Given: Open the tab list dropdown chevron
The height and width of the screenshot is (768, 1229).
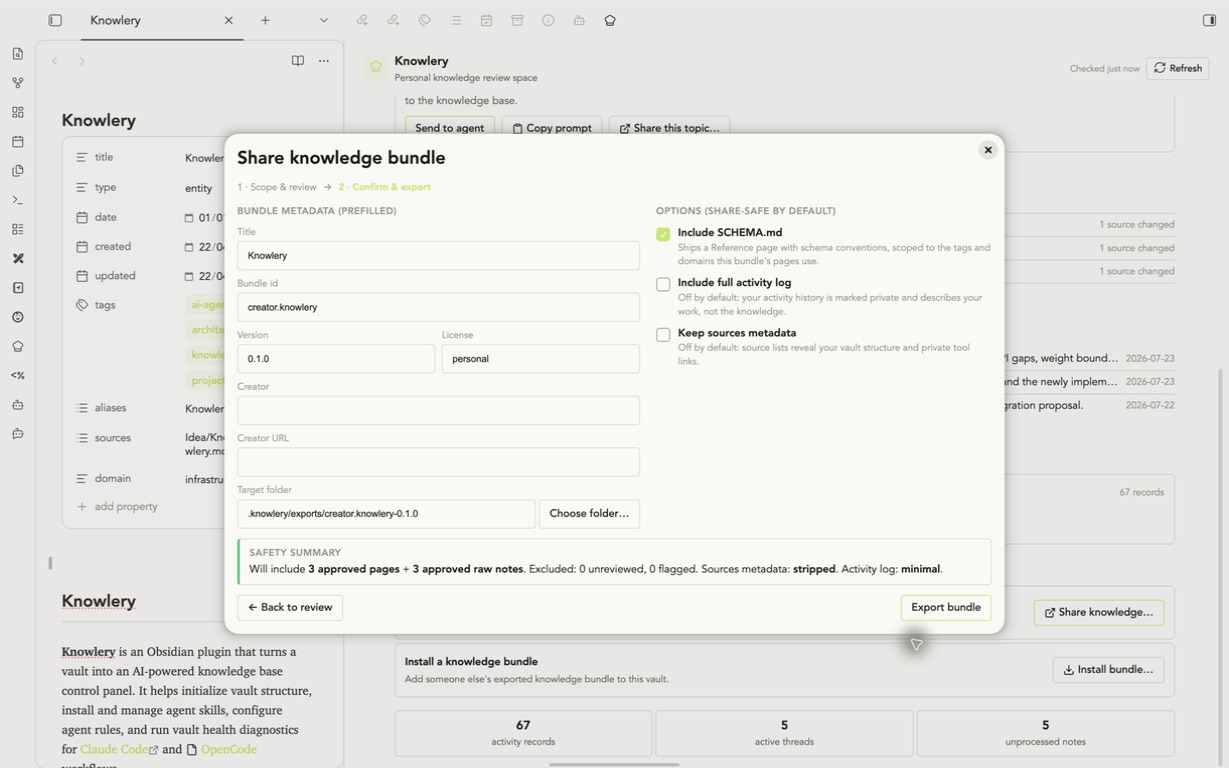Looking at the screenshot, I should (323, 20).
